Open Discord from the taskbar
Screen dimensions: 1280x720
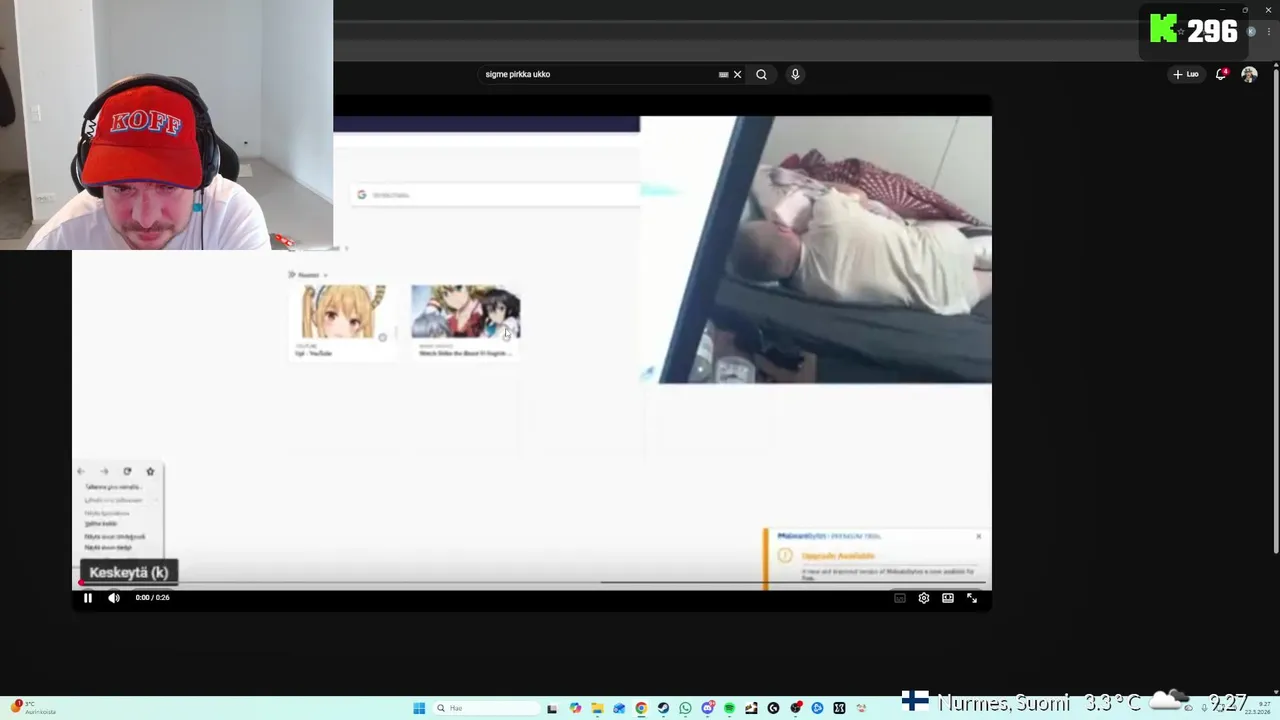707,708
